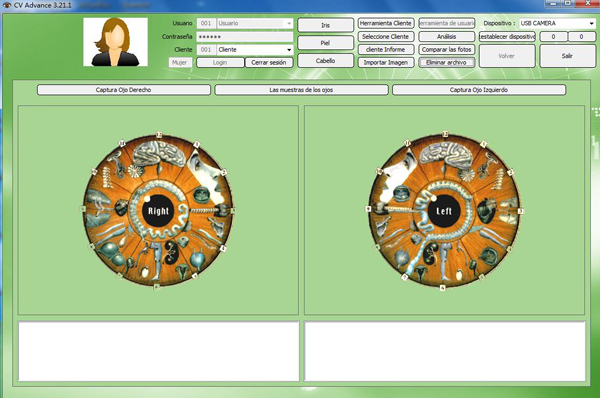600x398 pixels.
Task: Select the 12 o'clock marker on left iris chart
Action: (x=445, y=134)
